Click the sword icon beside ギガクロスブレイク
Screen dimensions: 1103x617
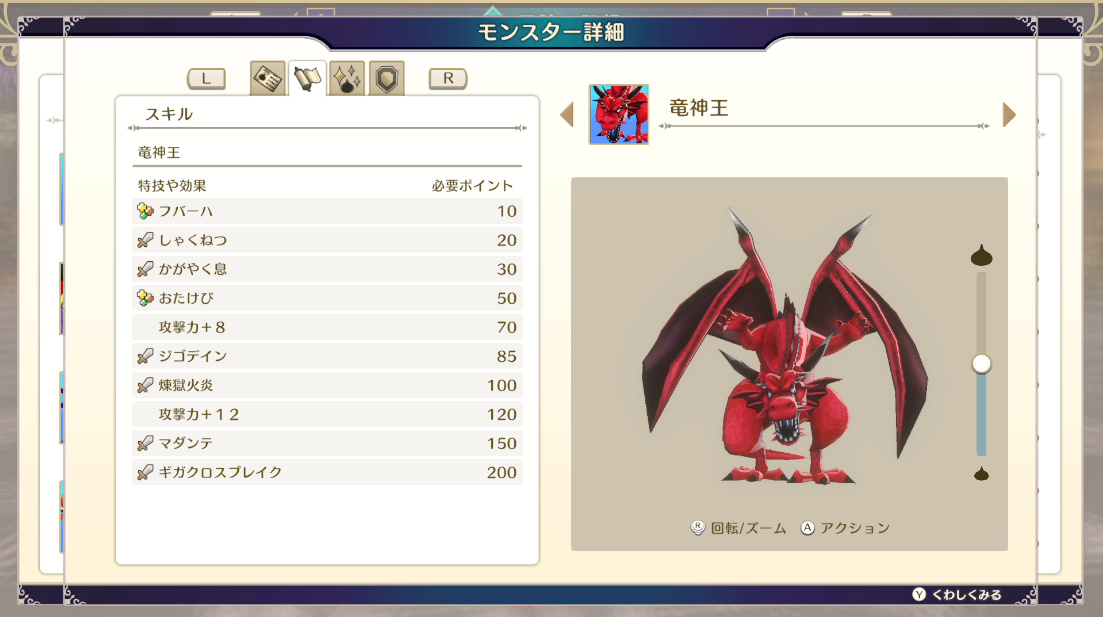pyautogui.click(x=145, y=472)
